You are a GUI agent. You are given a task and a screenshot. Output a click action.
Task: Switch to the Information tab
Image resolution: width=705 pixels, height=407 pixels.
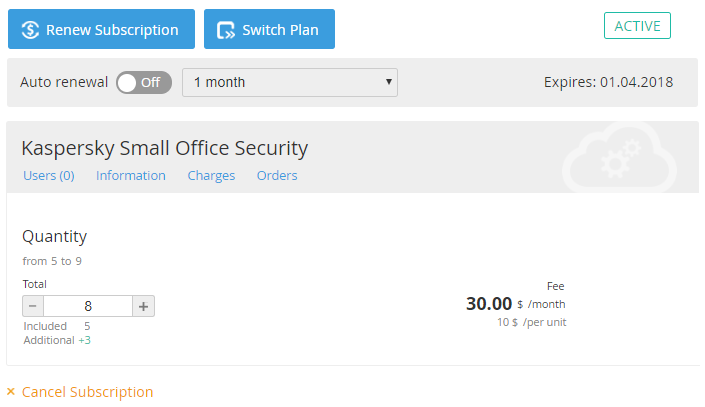pos(131,175)
